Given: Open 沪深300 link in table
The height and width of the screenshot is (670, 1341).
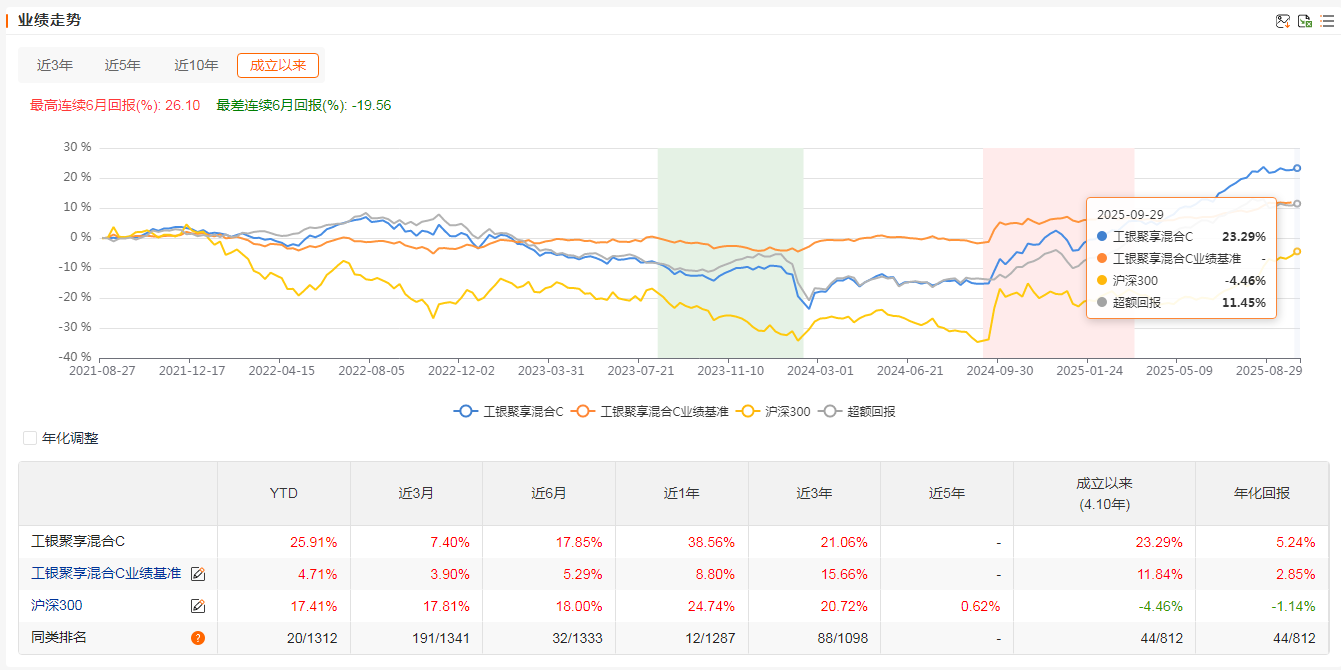Looking at the screenshot, I should click(57, 606).
